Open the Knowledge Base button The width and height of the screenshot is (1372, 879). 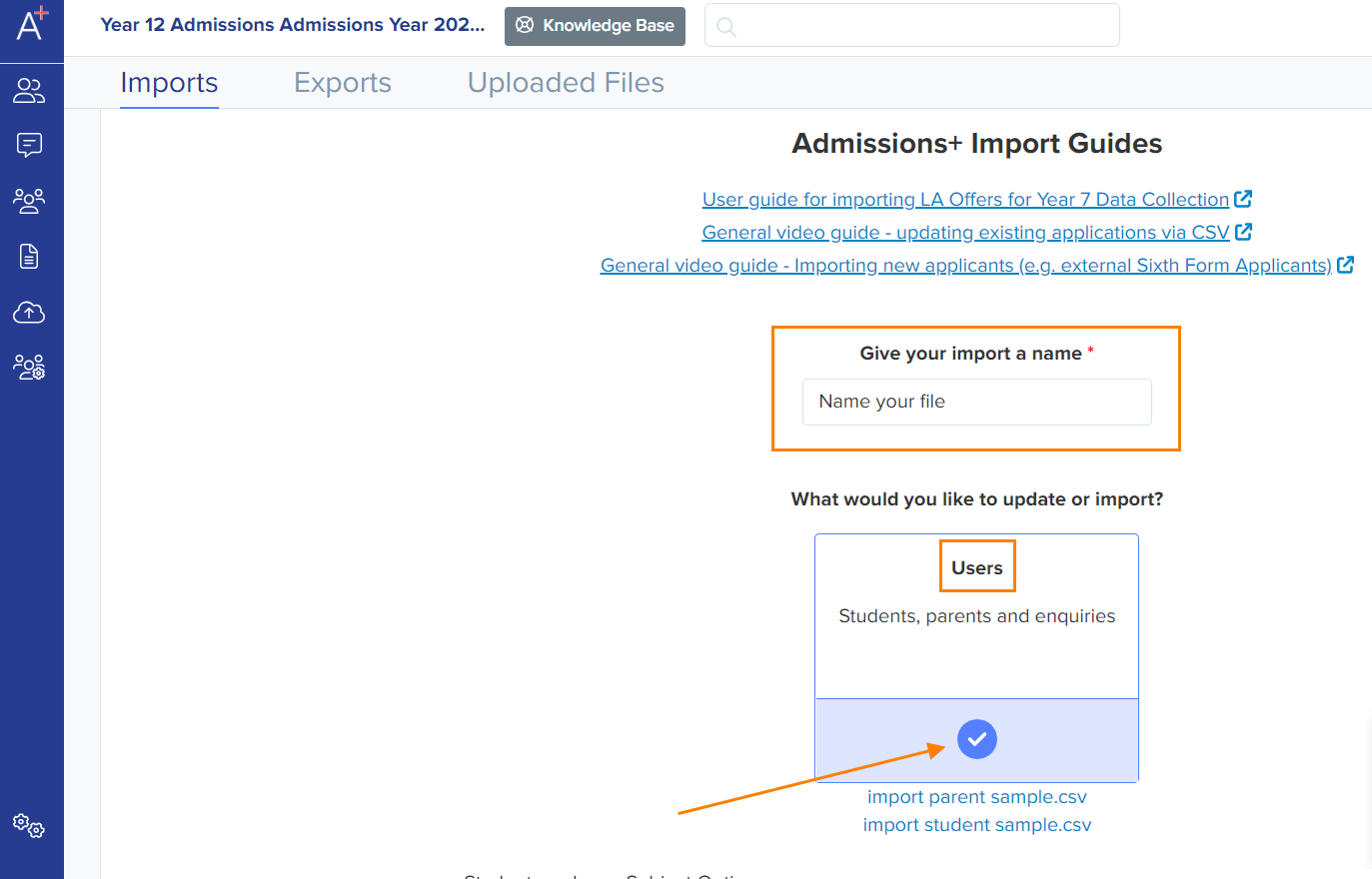[595, 26]
